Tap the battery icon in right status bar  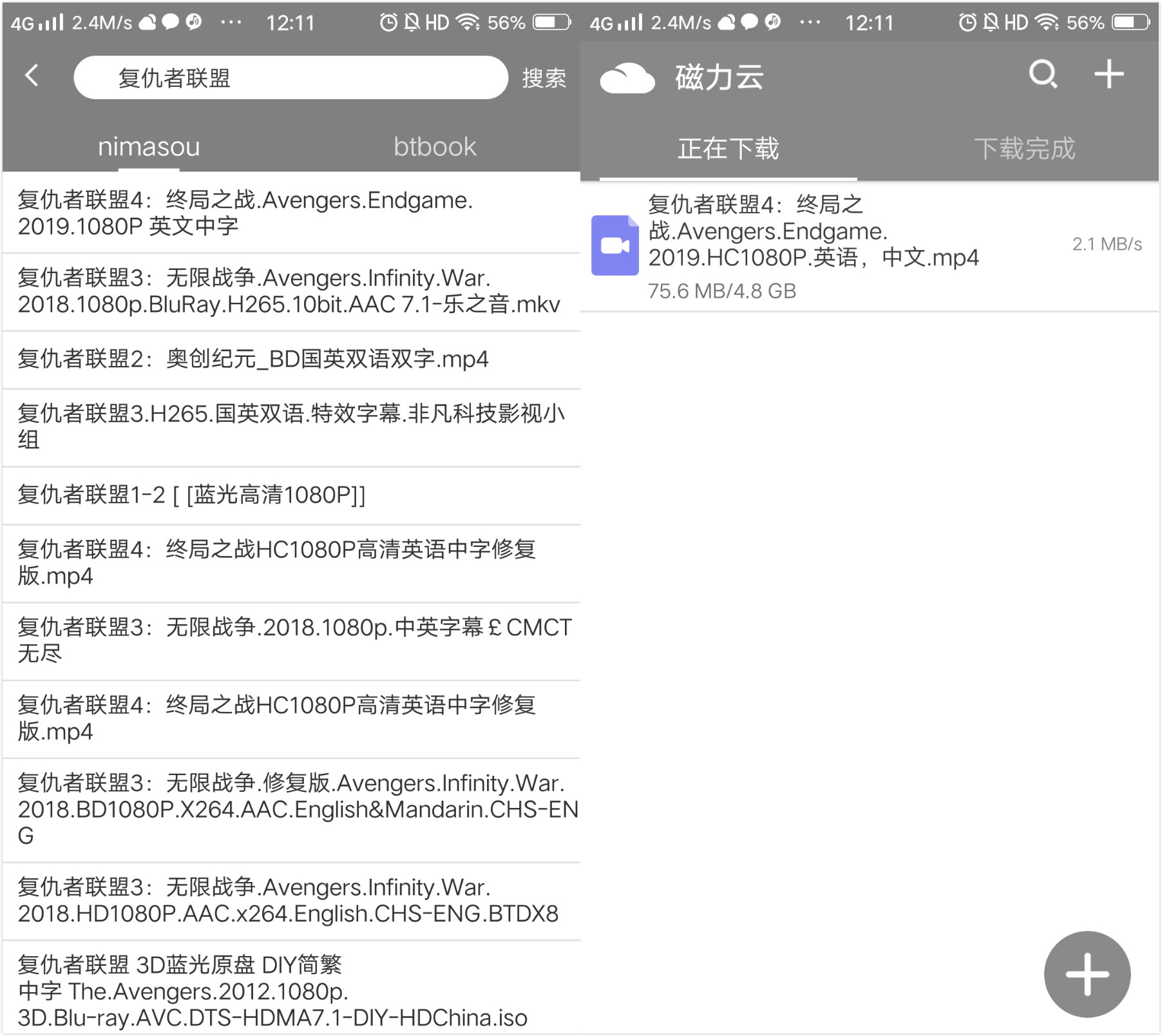point(1132,23)
